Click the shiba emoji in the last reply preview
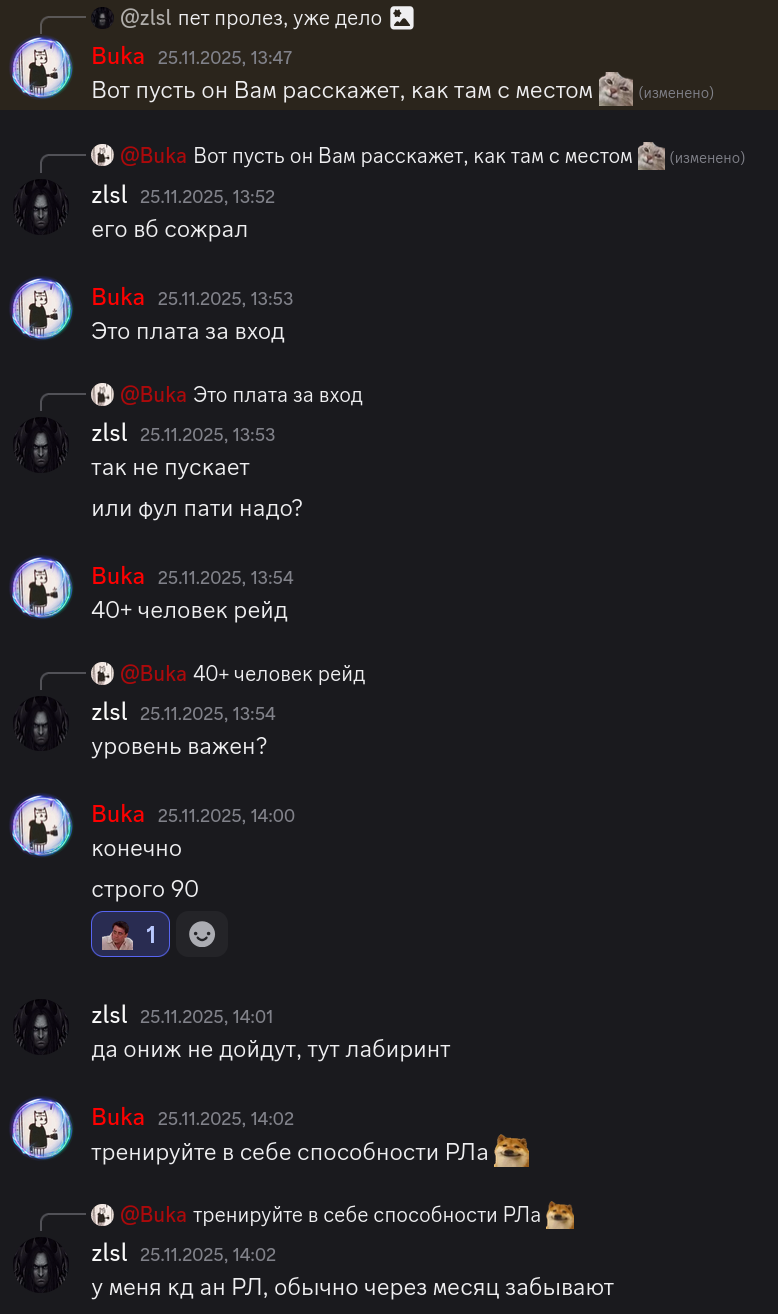The image size is (778, 1314). tap(560, 1215)
